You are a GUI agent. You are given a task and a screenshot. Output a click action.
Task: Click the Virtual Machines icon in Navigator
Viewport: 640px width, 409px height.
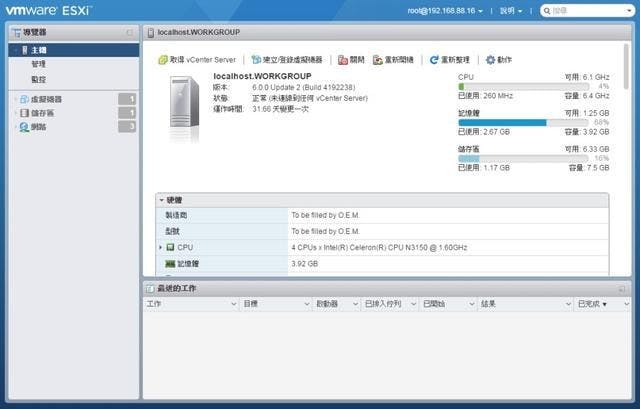click(24, 99)
